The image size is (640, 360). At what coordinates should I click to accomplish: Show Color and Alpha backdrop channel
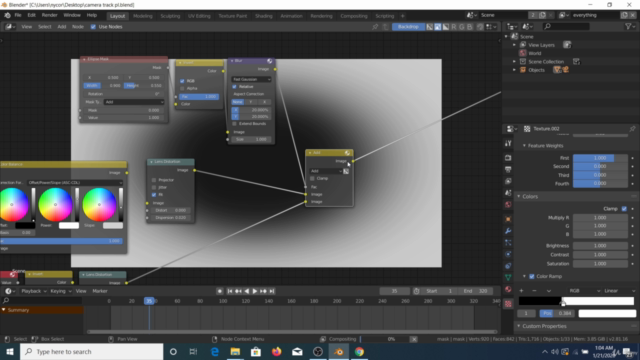[x=430, y=27]
